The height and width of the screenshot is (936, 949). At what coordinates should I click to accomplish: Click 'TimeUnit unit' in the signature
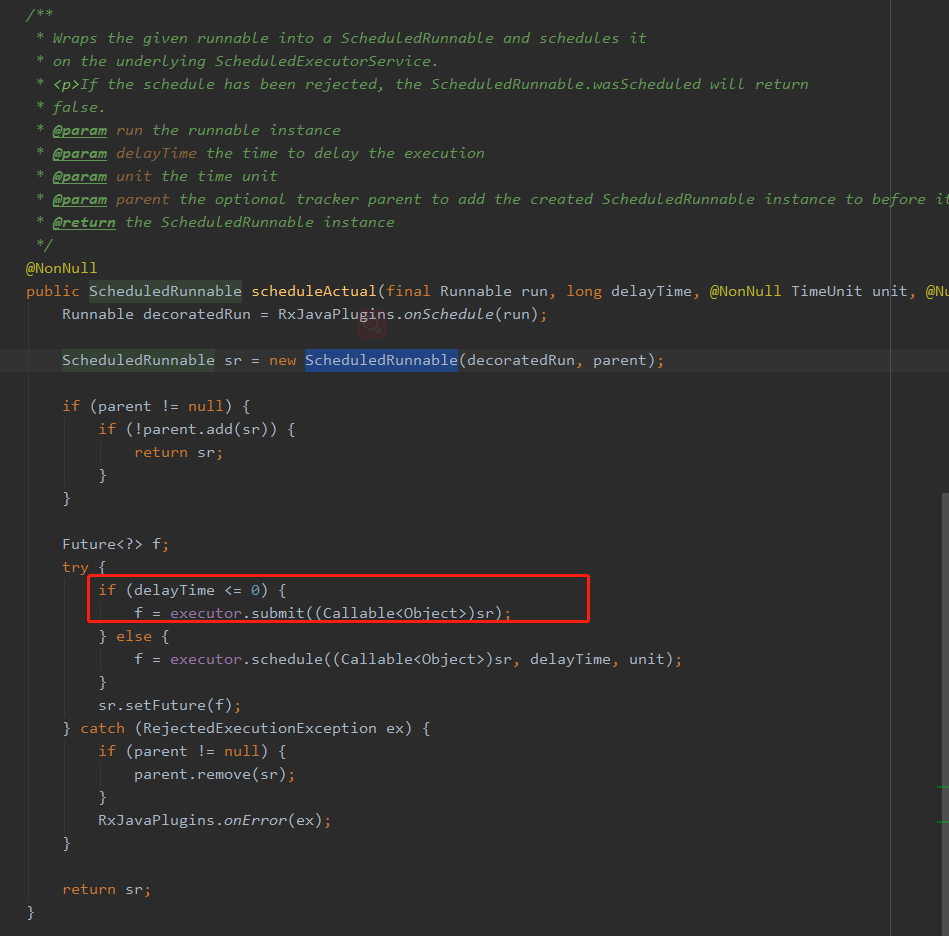(849, 291)
